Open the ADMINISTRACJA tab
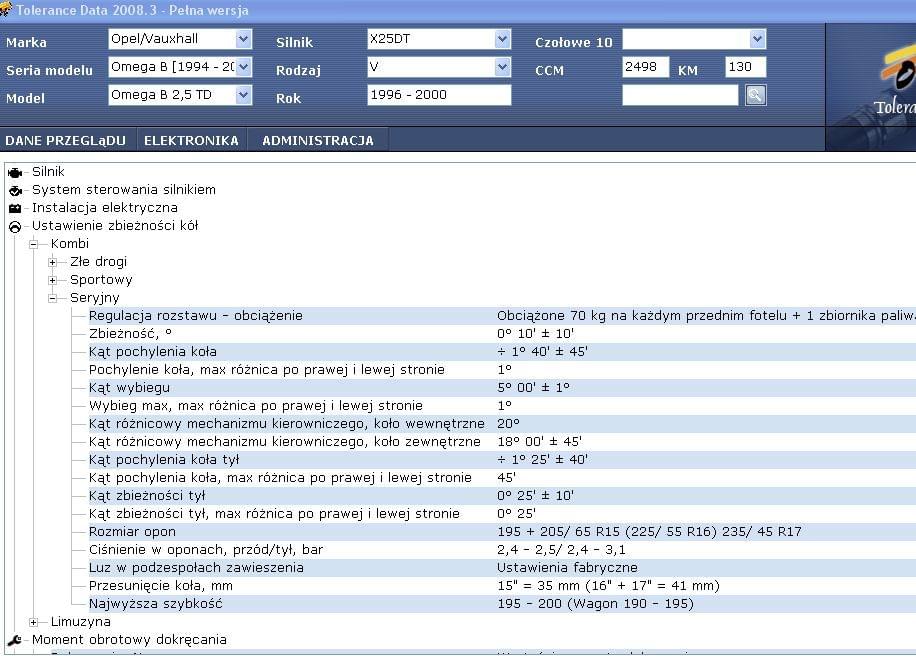The width and height of the screenshot is (916, 659). pos(318,141)
